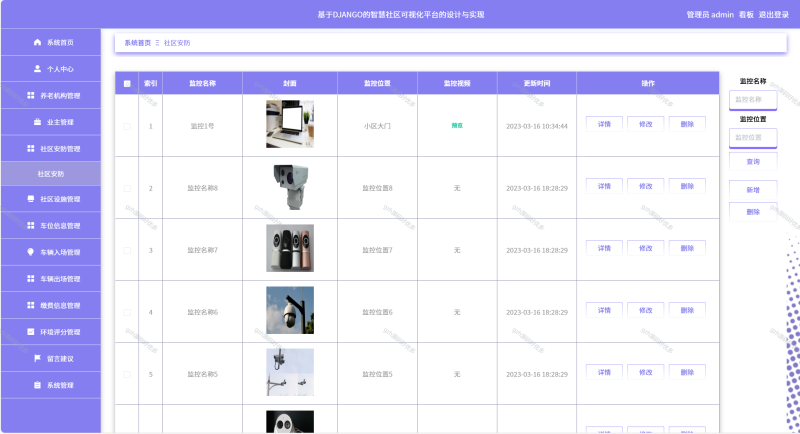Check the box for row 监控名称8

point(127,188)
